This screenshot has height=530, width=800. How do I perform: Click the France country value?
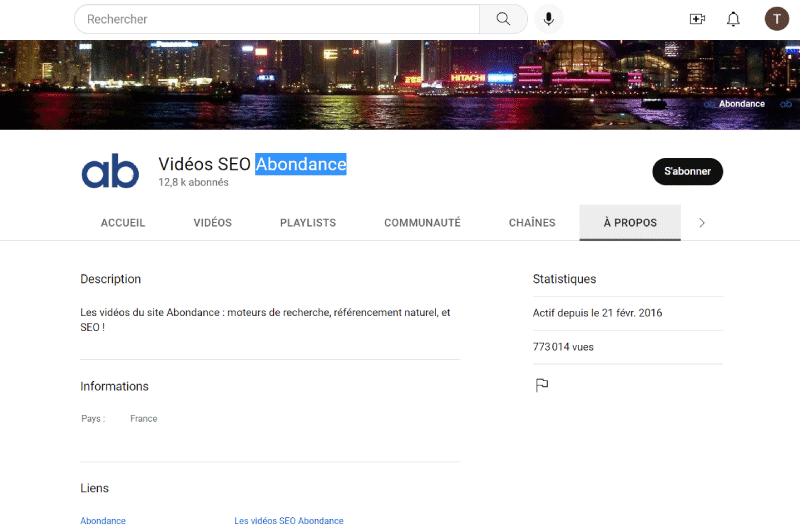[143, 419]
